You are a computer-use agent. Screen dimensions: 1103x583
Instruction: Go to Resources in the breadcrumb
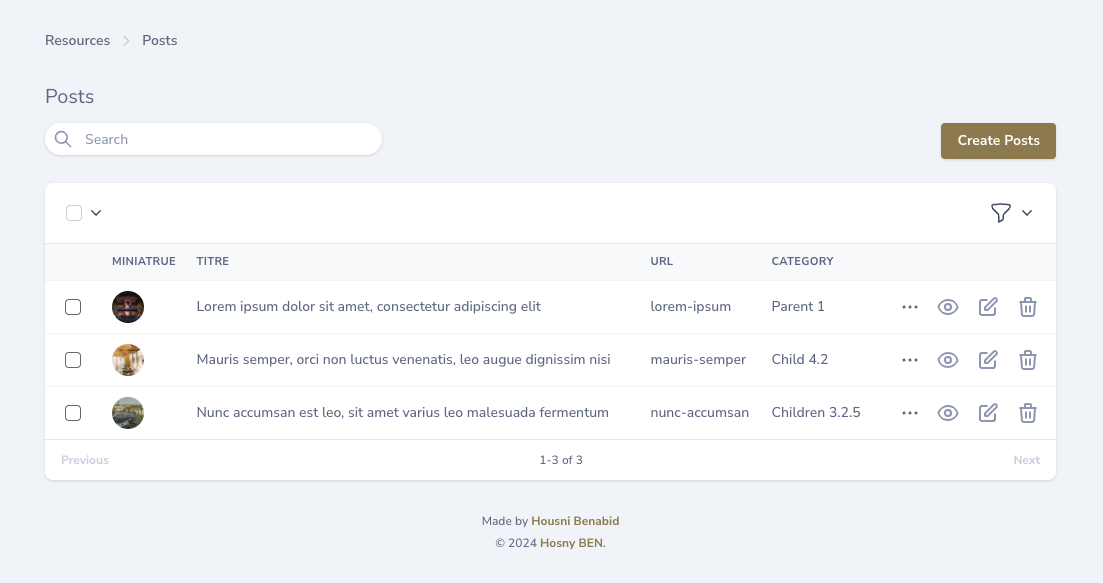77,41
